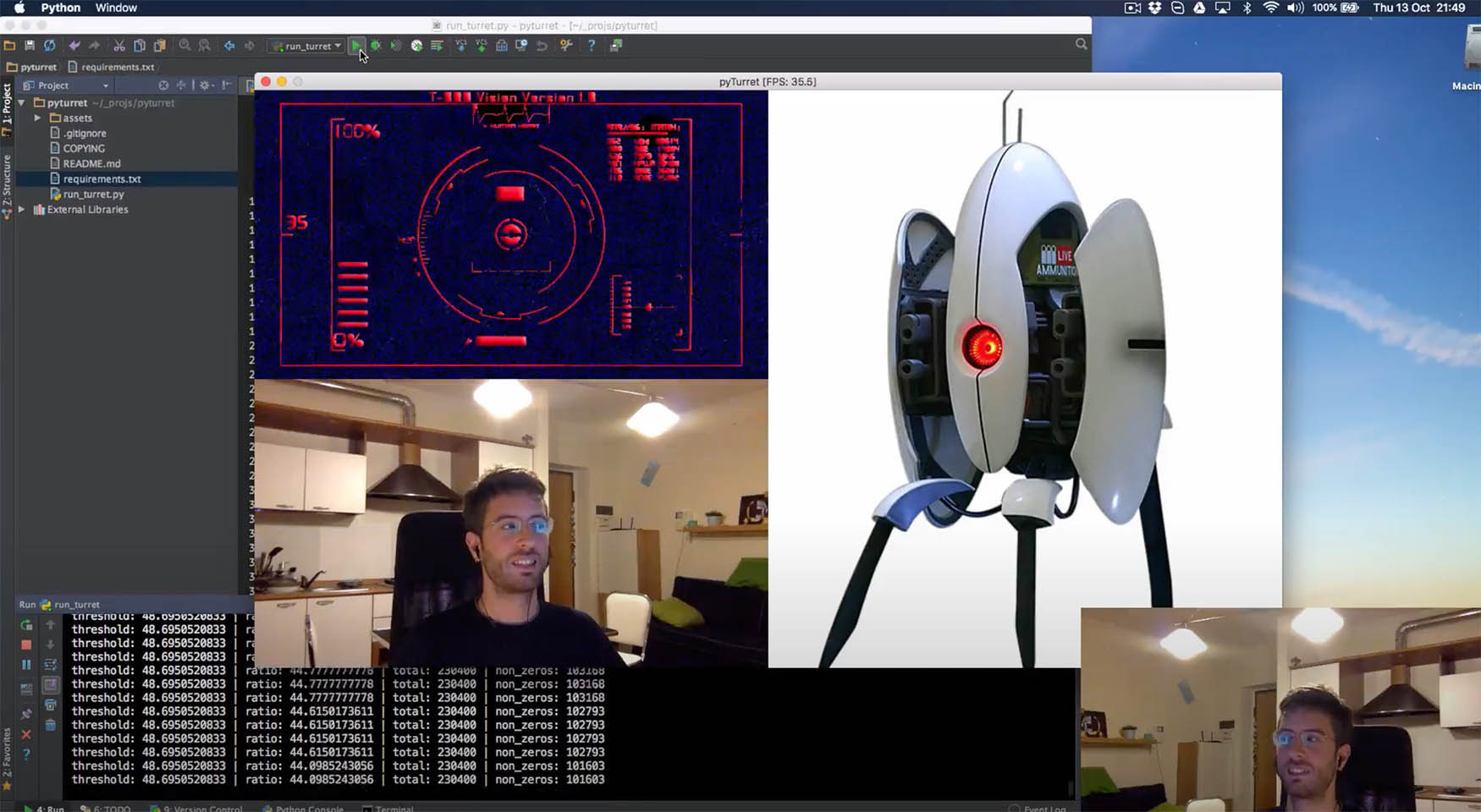The height and width of the screenshot is (812, 1481).
Task: Open the Apple menu
Action: coord(19,8)
